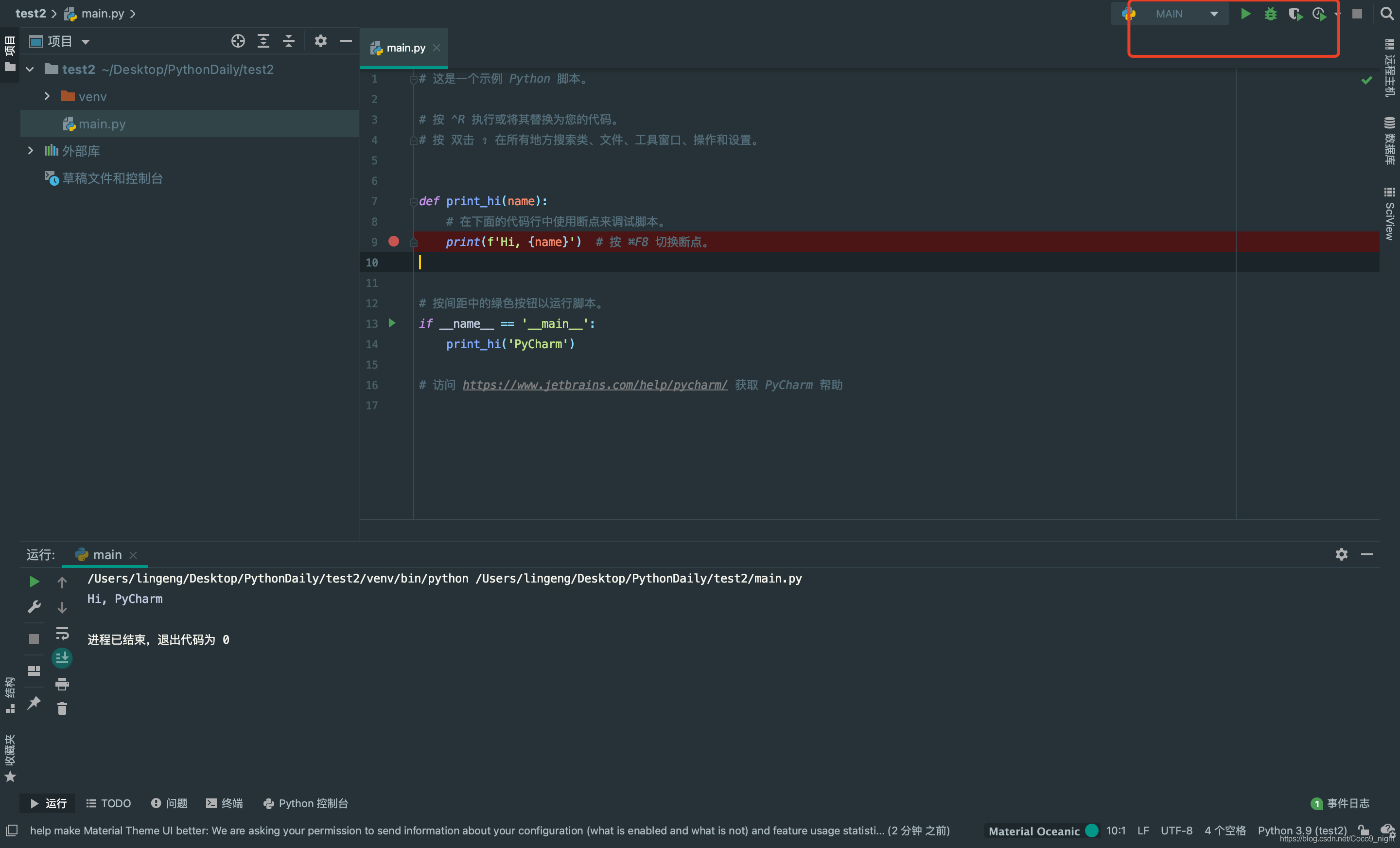The width and height of the screenshot is (1400, 848).
Task: Pin the run tab
Action: coord(34,703)
